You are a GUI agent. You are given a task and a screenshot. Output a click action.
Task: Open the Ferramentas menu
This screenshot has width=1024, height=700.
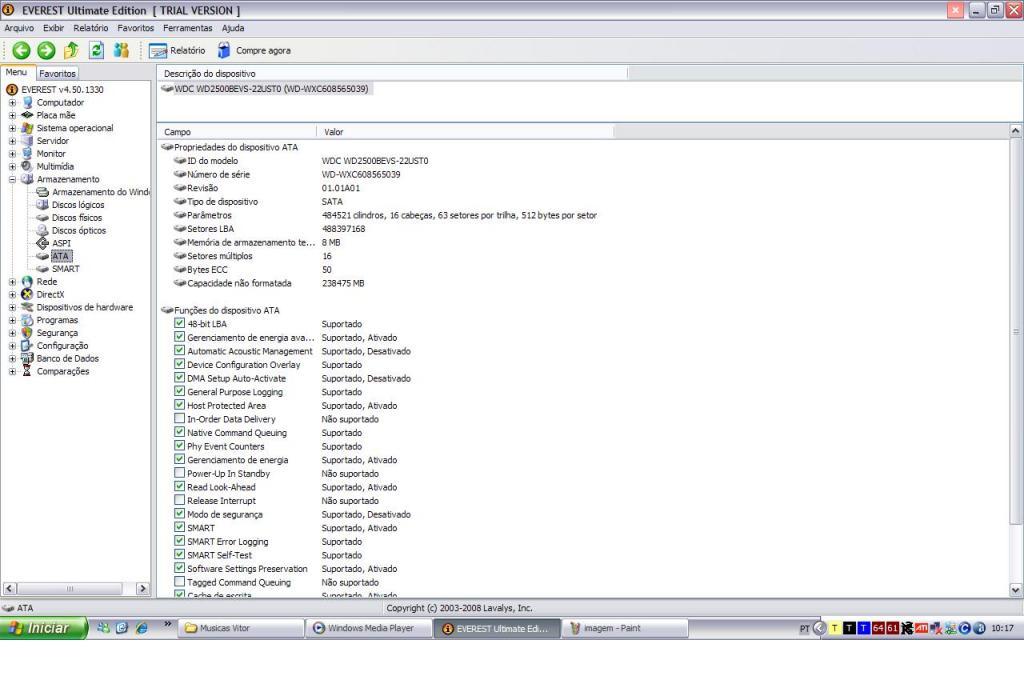(x=187, y=28)
